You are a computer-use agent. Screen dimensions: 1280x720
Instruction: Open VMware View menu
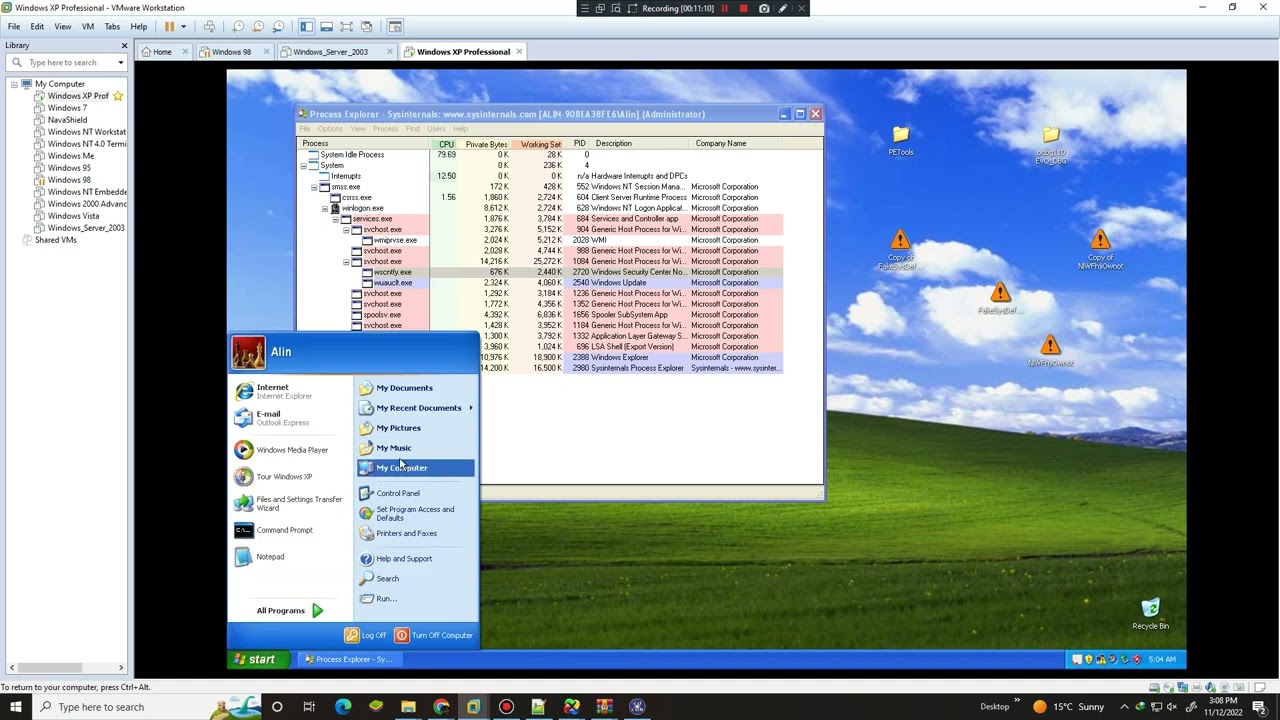tap(62, 27)
